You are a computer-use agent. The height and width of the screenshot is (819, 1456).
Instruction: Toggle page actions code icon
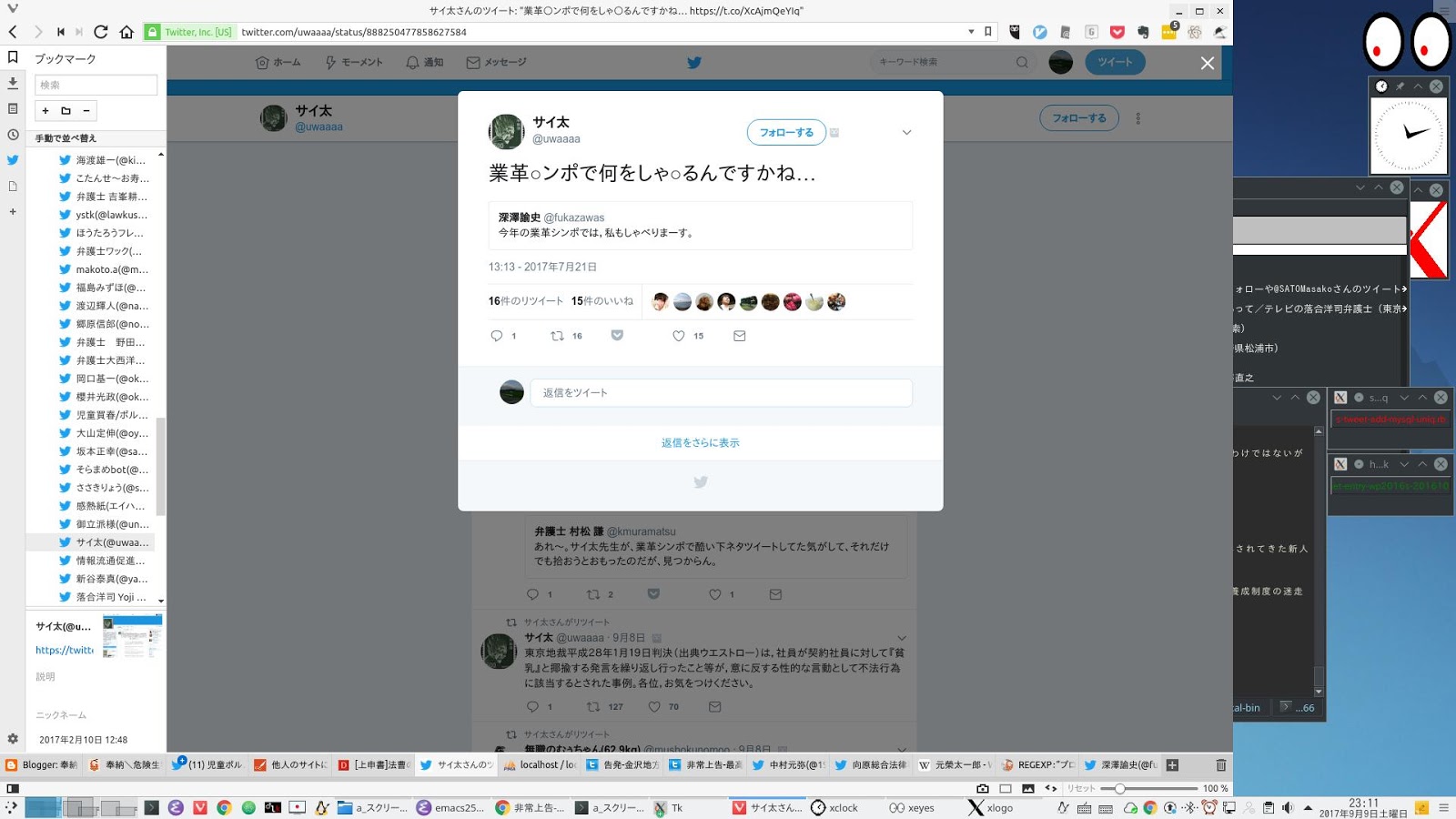point(1051,788)
